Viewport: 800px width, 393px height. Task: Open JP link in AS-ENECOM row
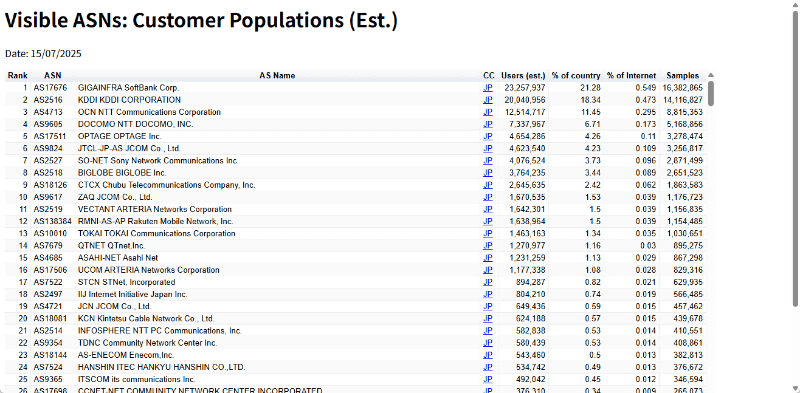pyautogui.click(x=488, y=355)
